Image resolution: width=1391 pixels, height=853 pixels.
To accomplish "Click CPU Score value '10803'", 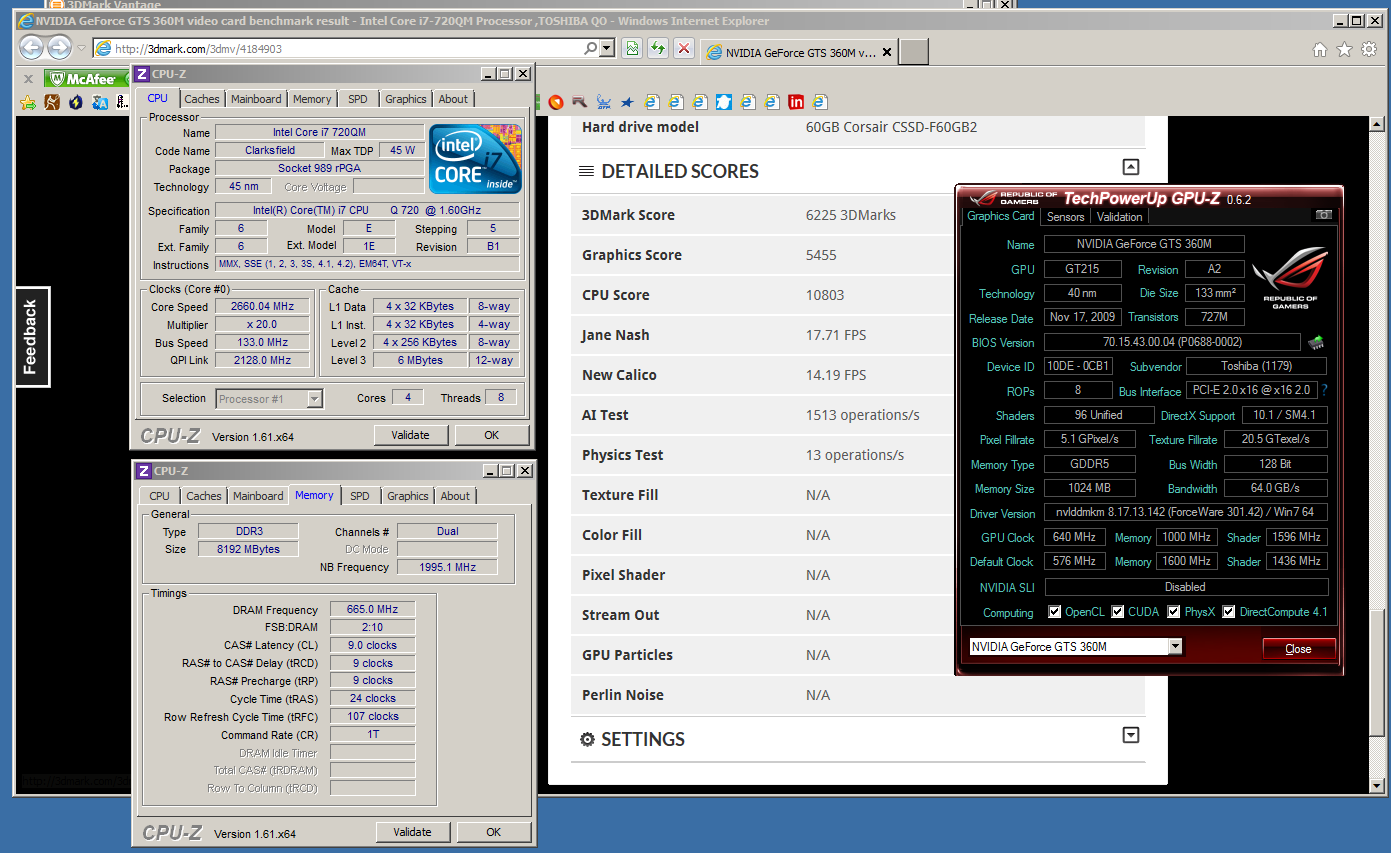I will [825, 295].
